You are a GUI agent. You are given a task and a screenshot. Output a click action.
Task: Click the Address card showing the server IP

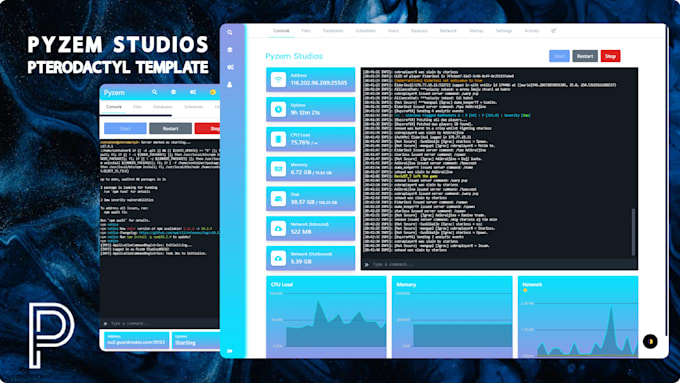click(x=311, y=79)
